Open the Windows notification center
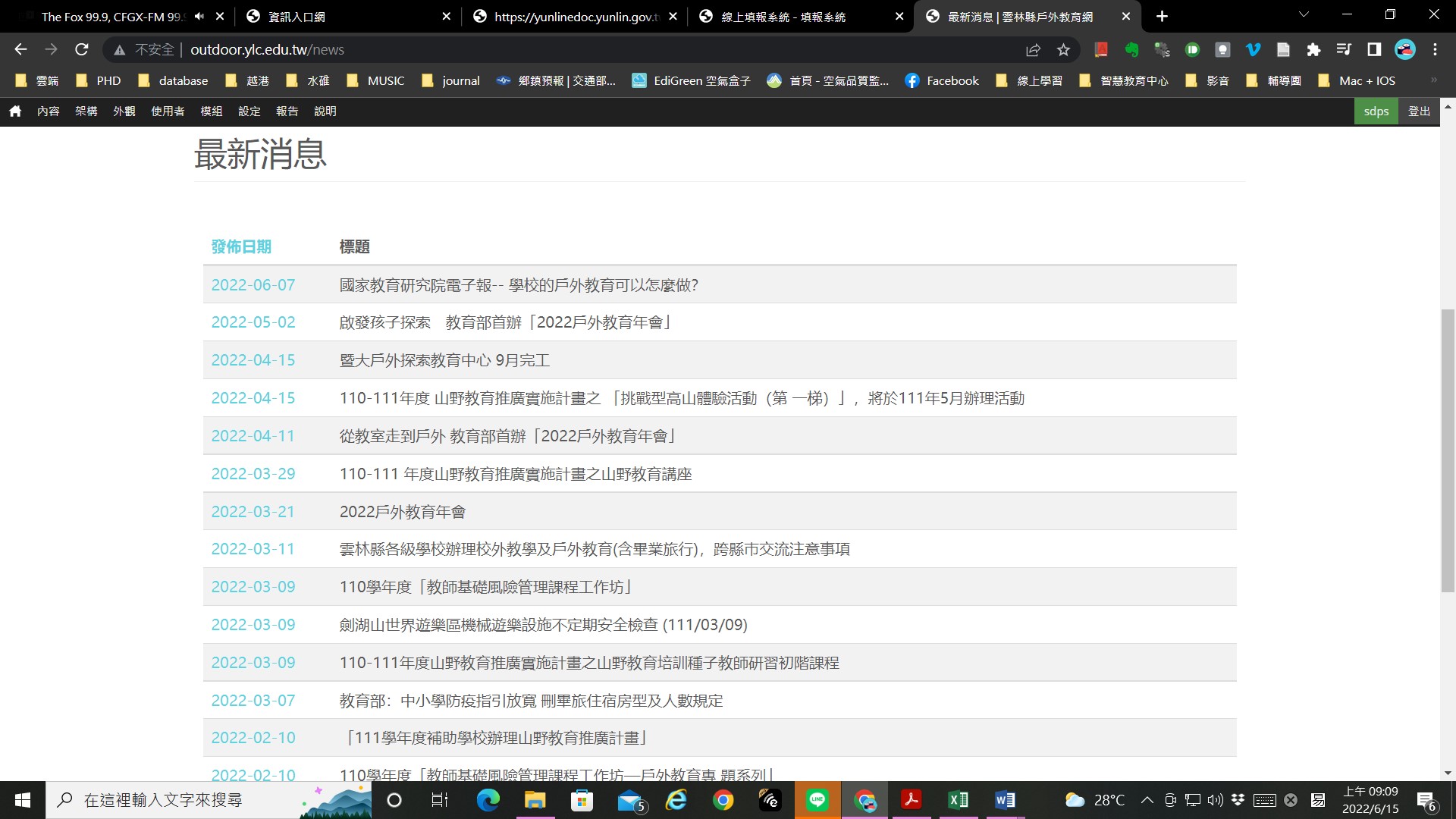 click(x=1426, y=800)
